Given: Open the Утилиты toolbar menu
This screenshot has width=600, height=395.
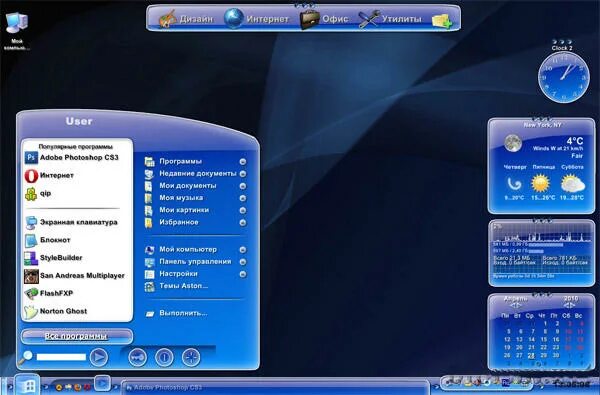Looking at the screenshot, I should coord(390,19).
